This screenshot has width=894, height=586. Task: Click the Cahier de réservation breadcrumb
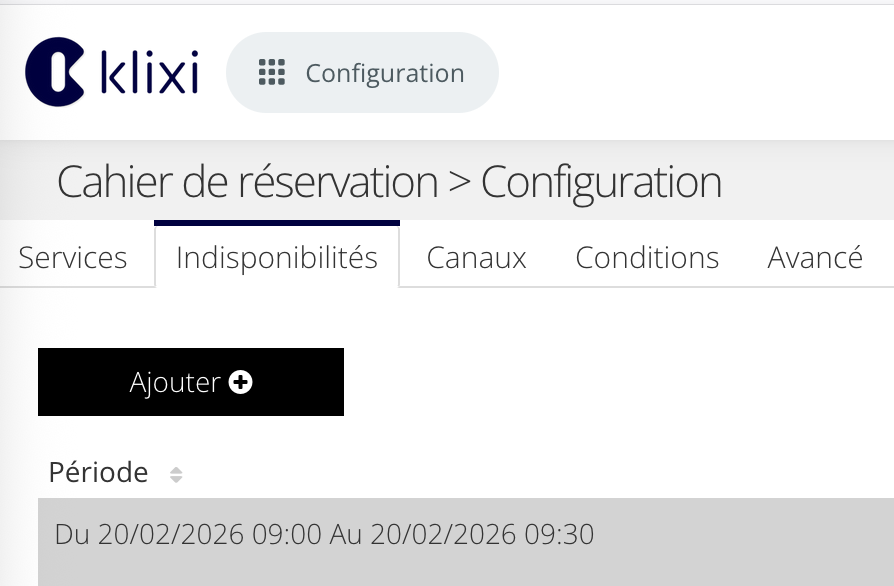pyautogui.click(x=247, y=183)
